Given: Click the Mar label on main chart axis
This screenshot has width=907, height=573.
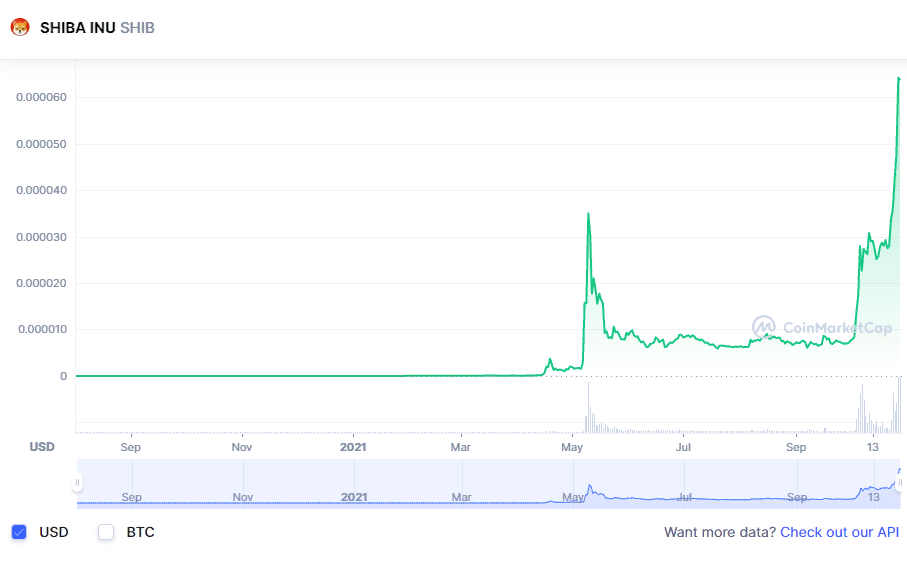Looking at the screenshot, I should click(460, 447).
